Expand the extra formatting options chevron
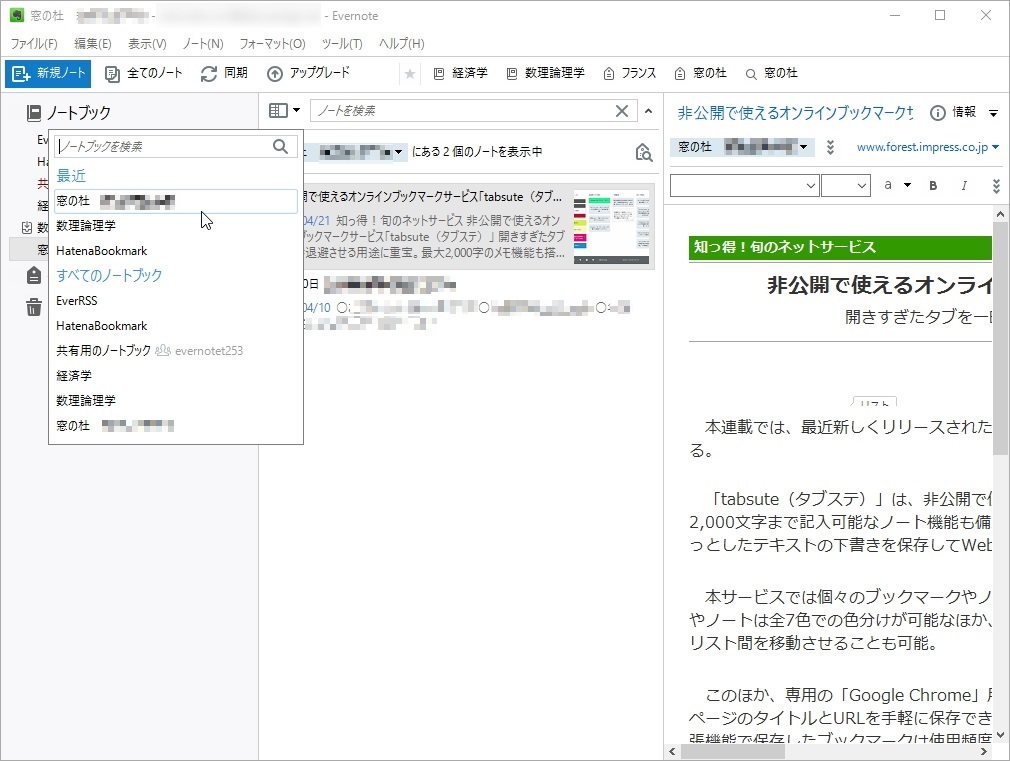The height and width of the screenshot is (761, 1010). coord(996,186)
